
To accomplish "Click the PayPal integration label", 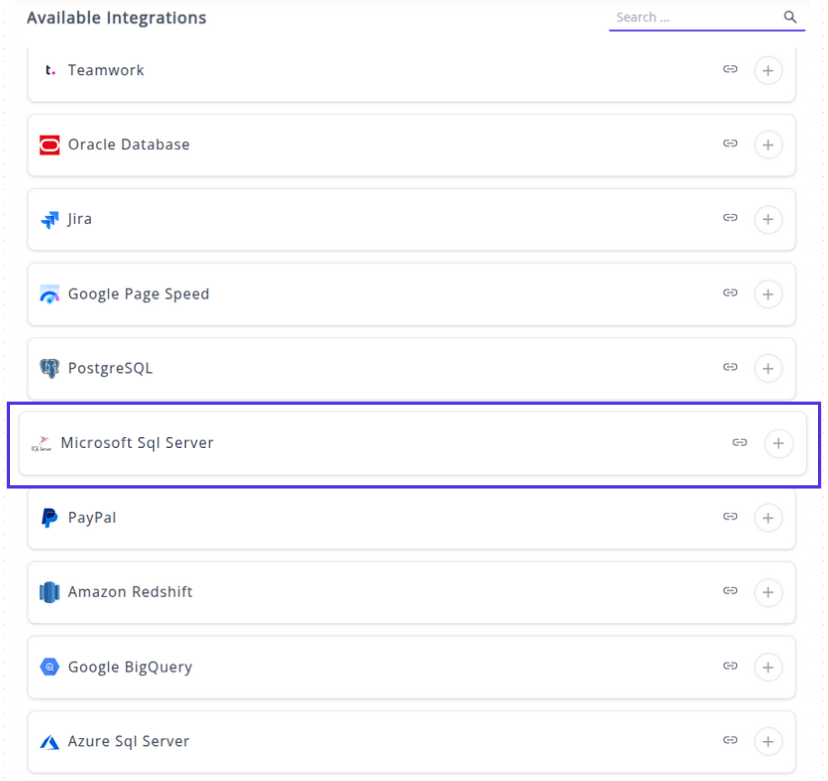I will pyautogui.click(x=92, y=518).
